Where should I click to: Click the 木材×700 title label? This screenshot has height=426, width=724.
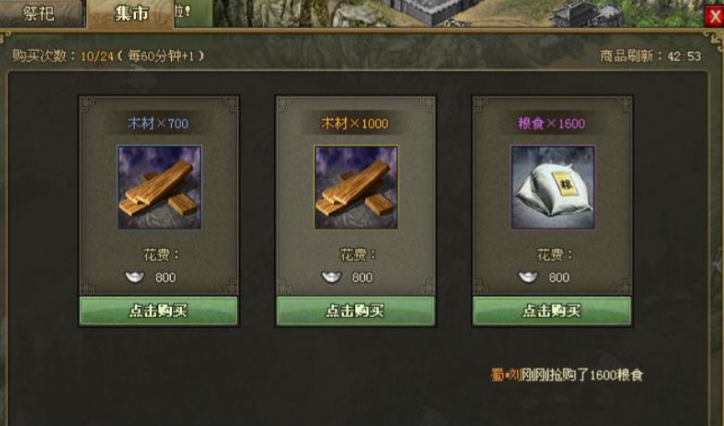tap(158, 123)
